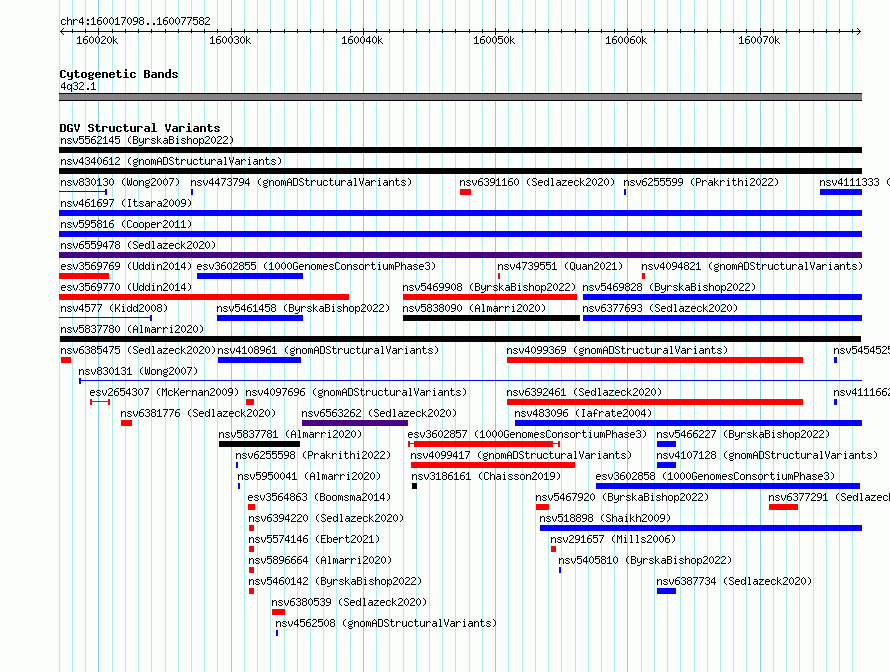Click red marker under nsv6380539
The width and height of the screenshot is (890, 672).
[278, 612]
